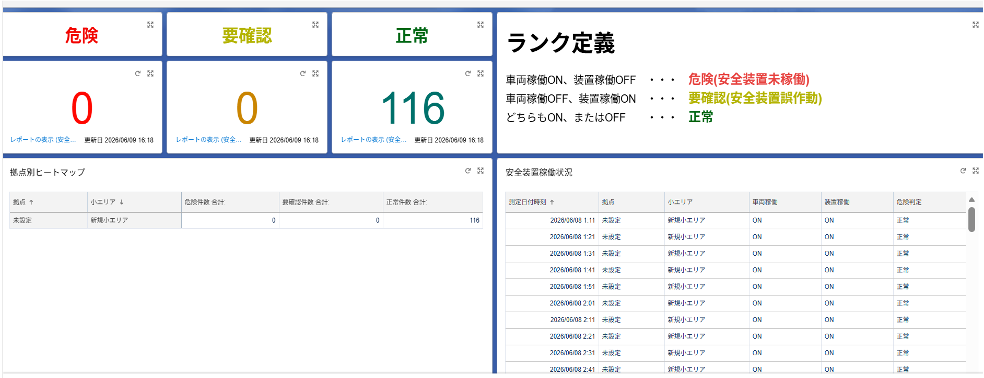
Task: Sort heatmap by 拠点 column header
Action: coord(48,202)
